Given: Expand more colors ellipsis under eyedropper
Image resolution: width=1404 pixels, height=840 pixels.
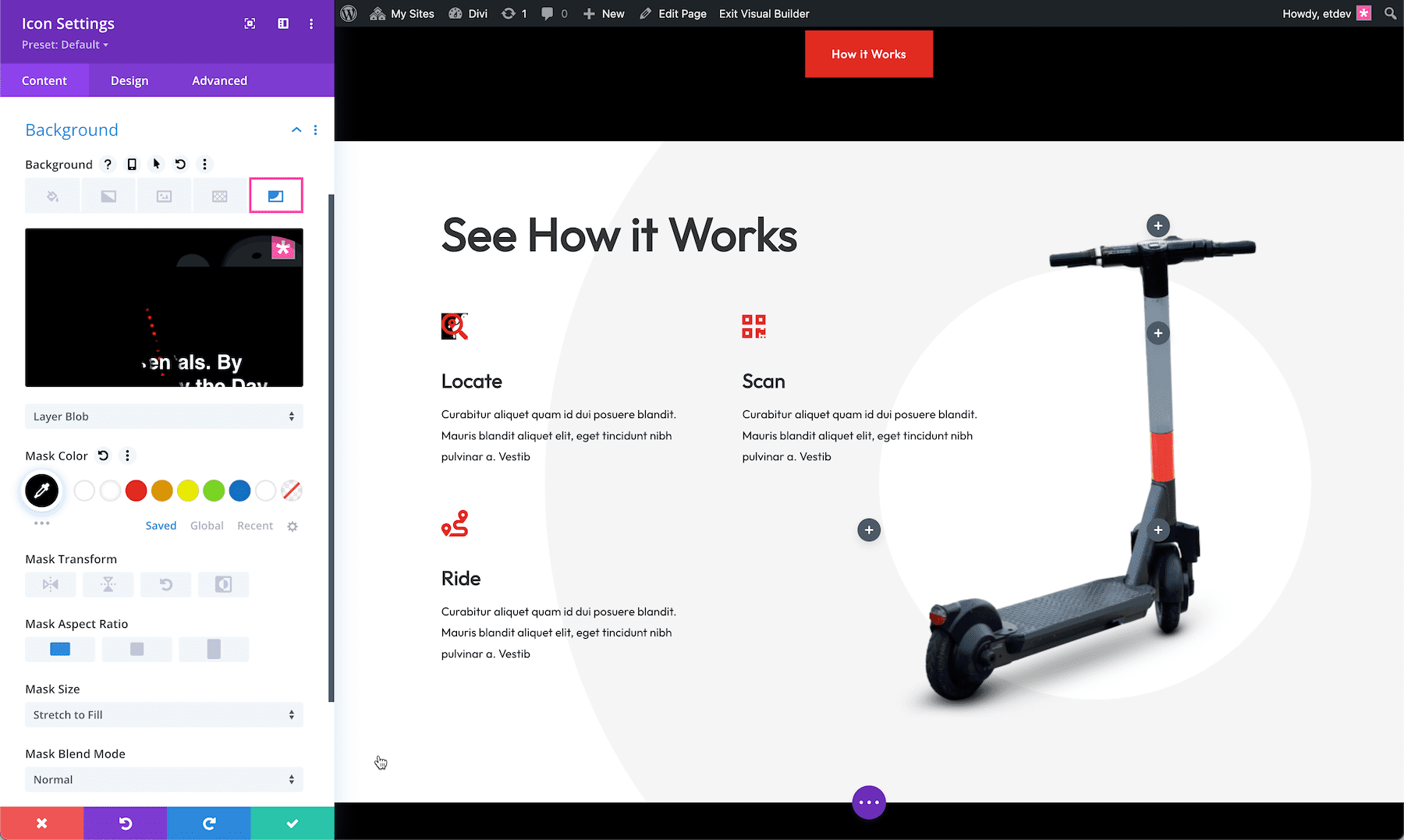Looking at the screenshot, I should 42,523.
